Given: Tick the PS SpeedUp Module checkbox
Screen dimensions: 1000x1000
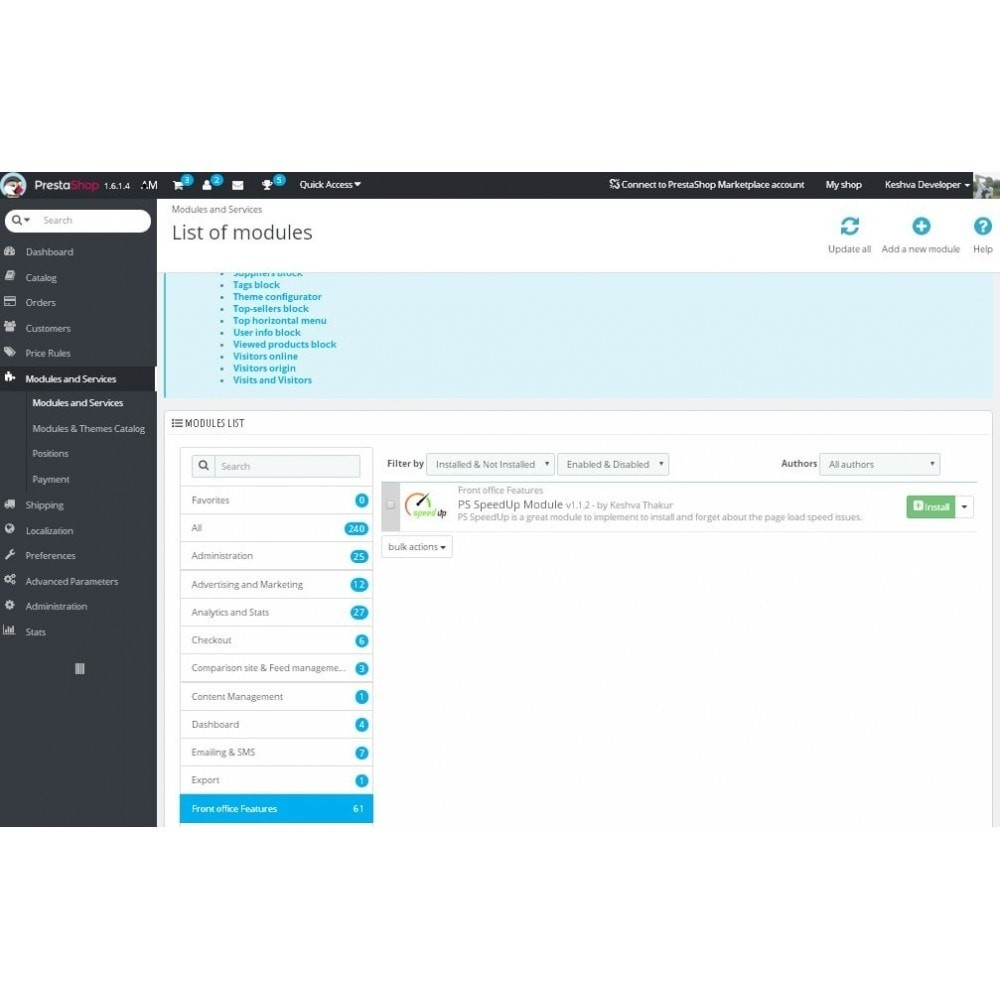Looking at the screenshot, I should [390, 504].
